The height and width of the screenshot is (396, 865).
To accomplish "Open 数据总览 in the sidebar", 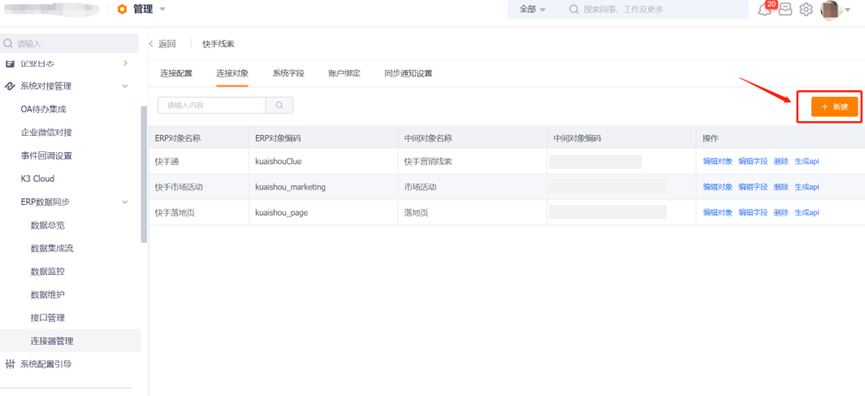I will pos(48,225).
